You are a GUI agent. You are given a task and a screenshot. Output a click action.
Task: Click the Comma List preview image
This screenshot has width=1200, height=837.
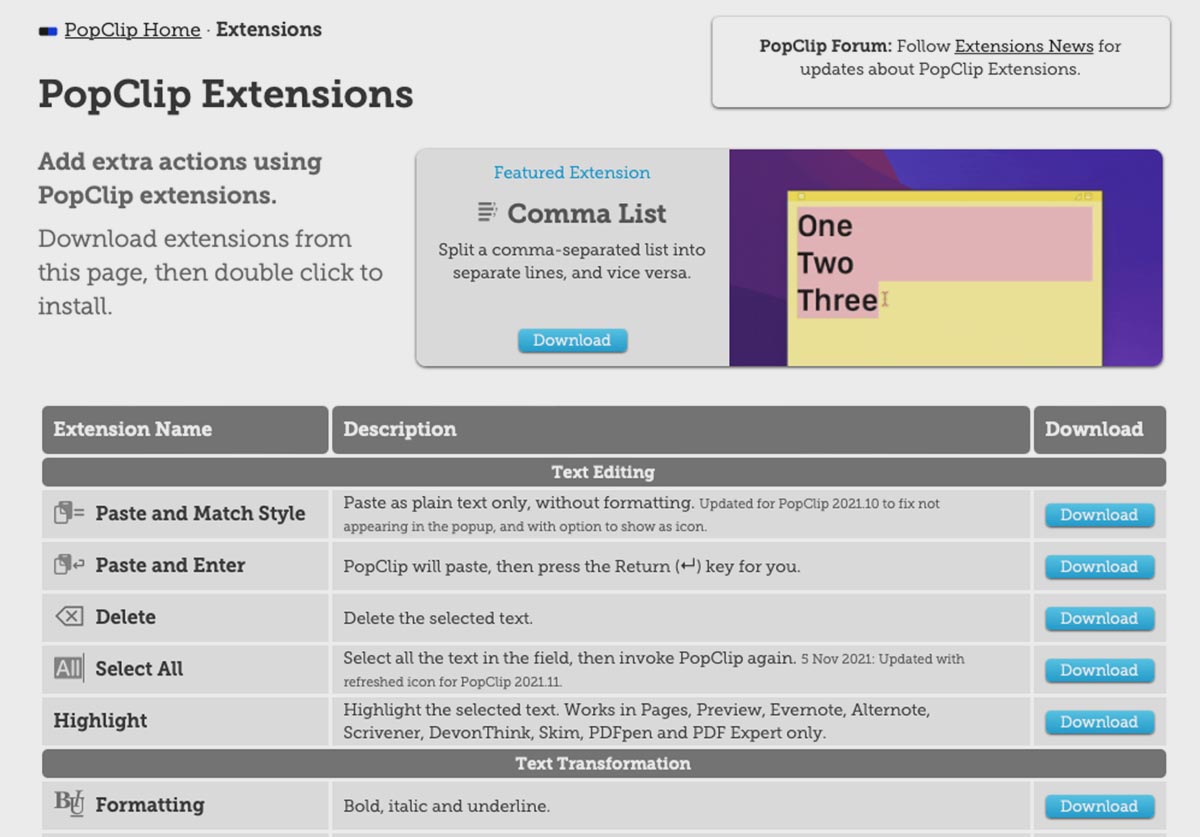pyautogui.click(x=945, y=258)
